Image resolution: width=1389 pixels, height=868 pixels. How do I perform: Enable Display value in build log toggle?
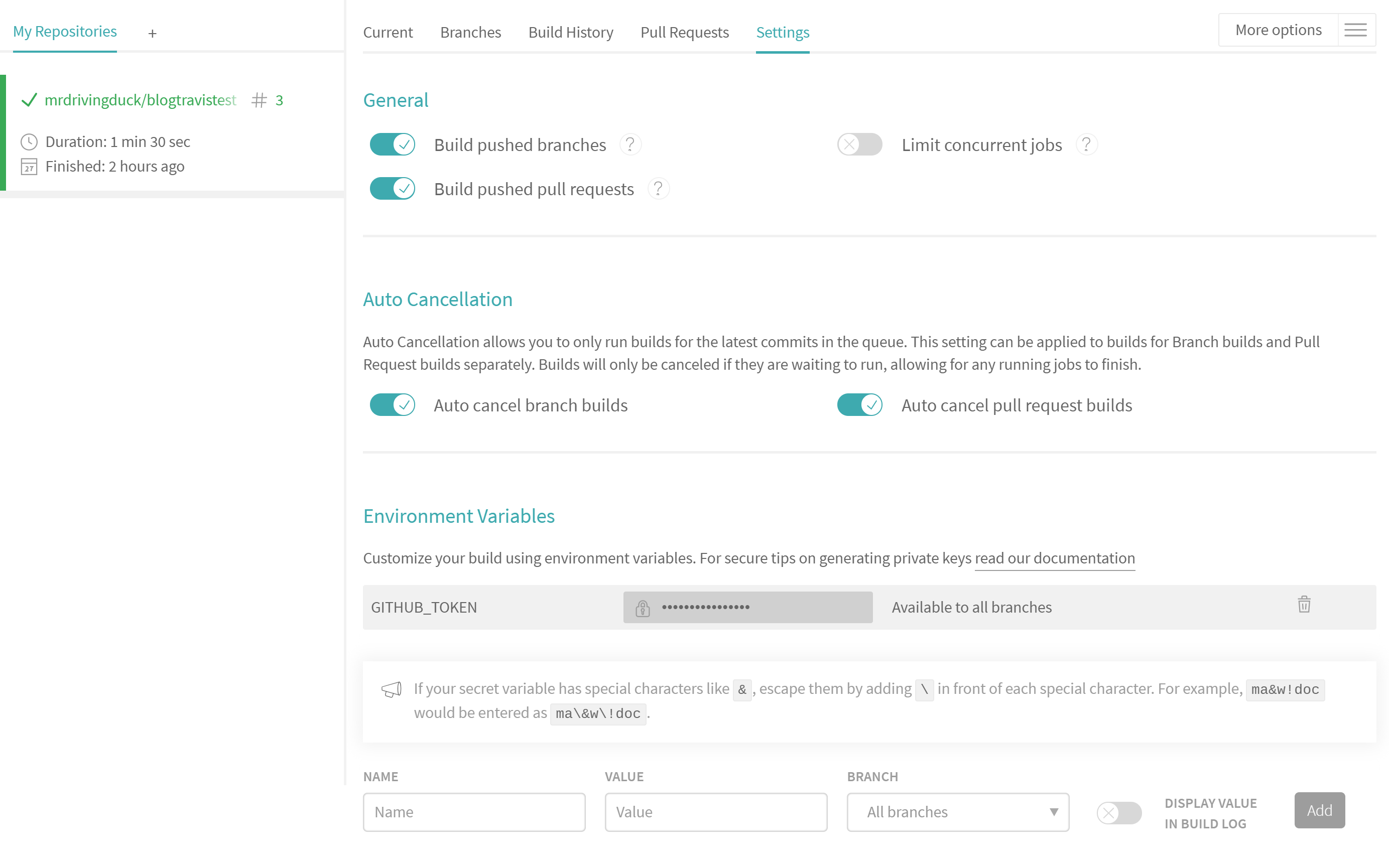pyautogui.click(x=1119, y=813)
